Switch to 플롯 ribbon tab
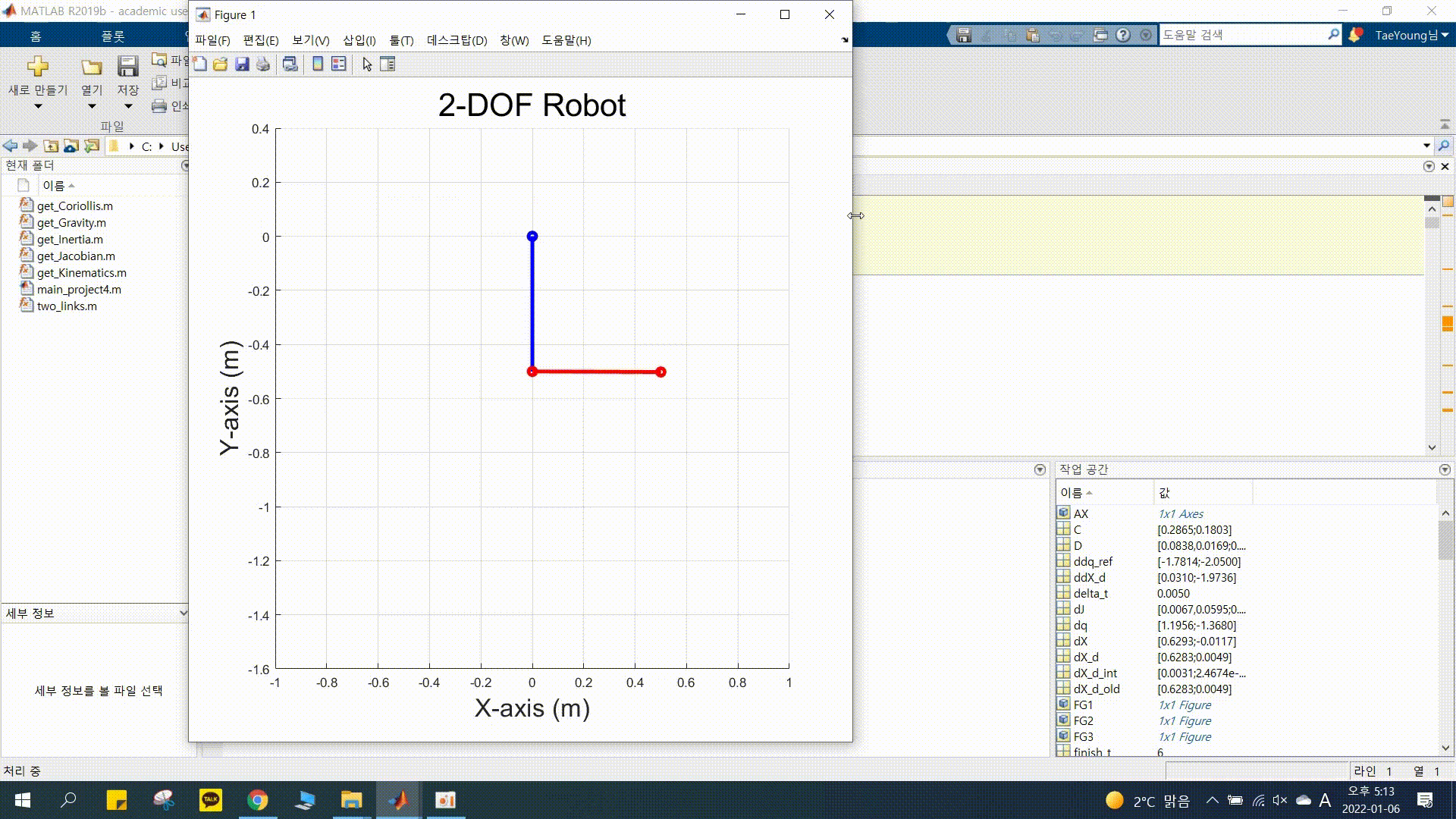 (x=113, y=36)
